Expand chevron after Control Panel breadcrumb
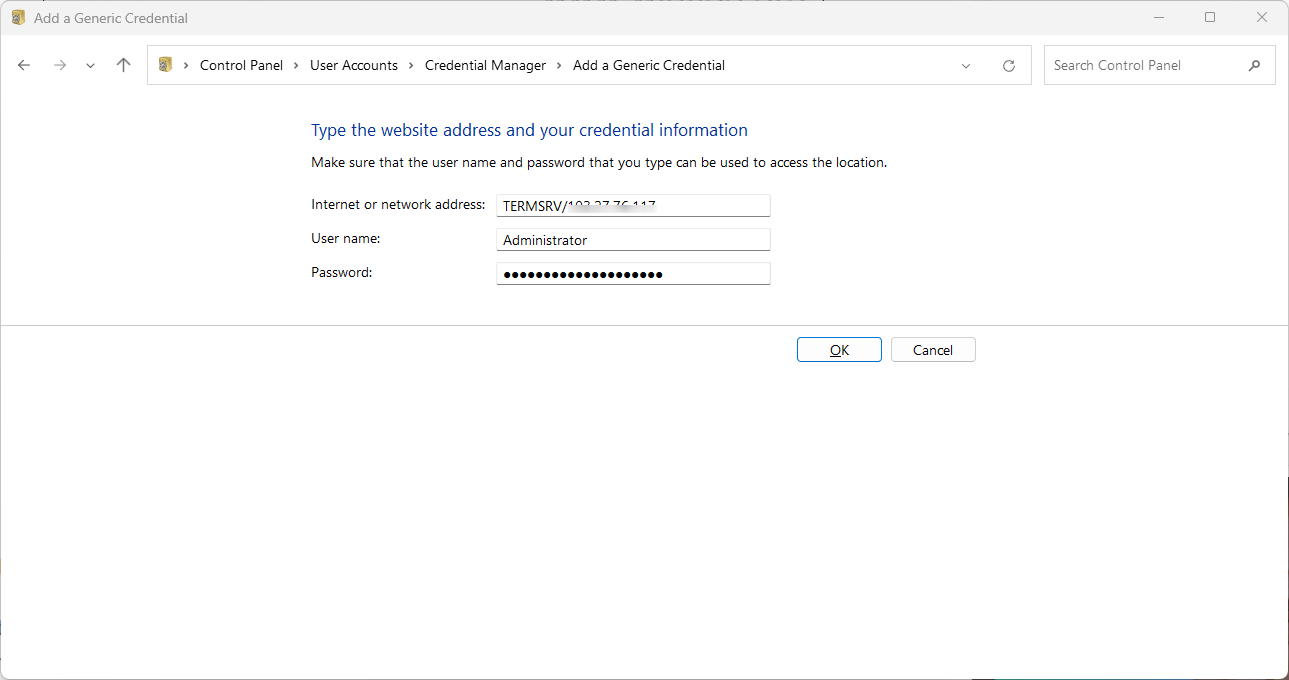 click(297, 65)
